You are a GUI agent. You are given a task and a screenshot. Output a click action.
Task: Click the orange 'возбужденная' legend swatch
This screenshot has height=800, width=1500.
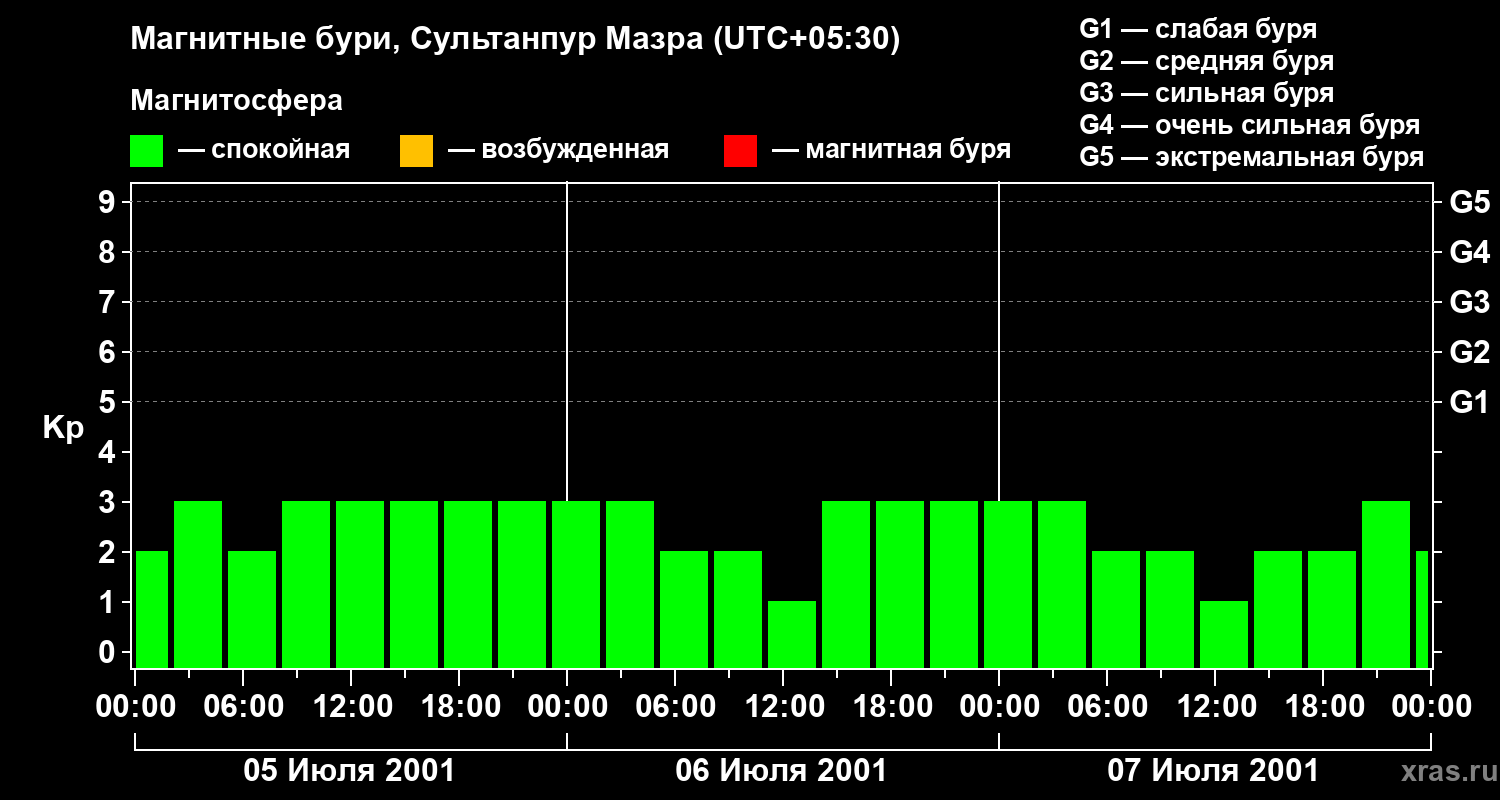pos(416,151)
